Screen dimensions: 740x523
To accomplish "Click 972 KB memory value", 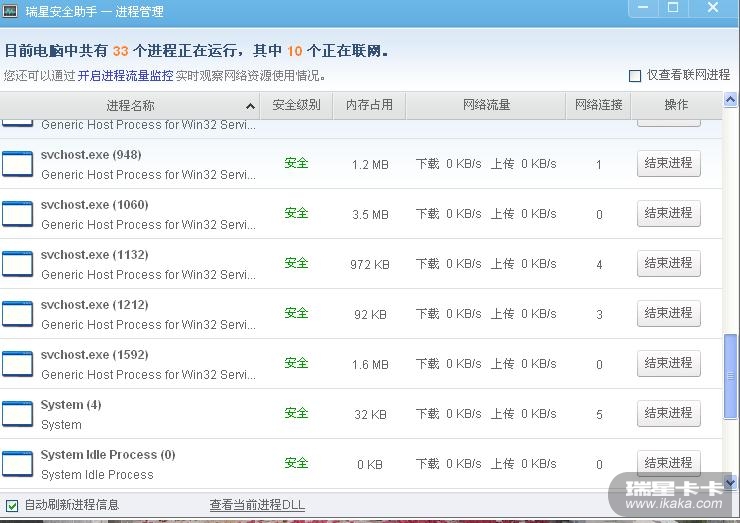I will click(370, 265).
